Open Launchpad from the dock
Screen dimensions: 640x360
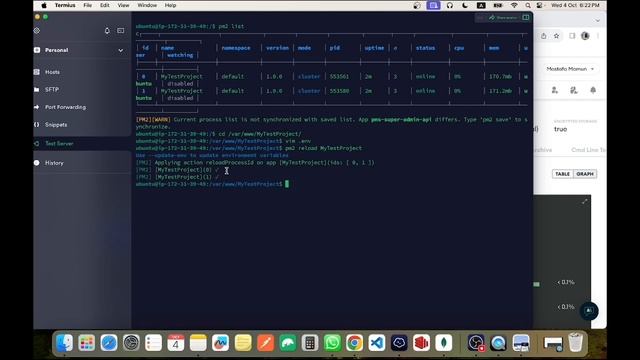point(87,343)
